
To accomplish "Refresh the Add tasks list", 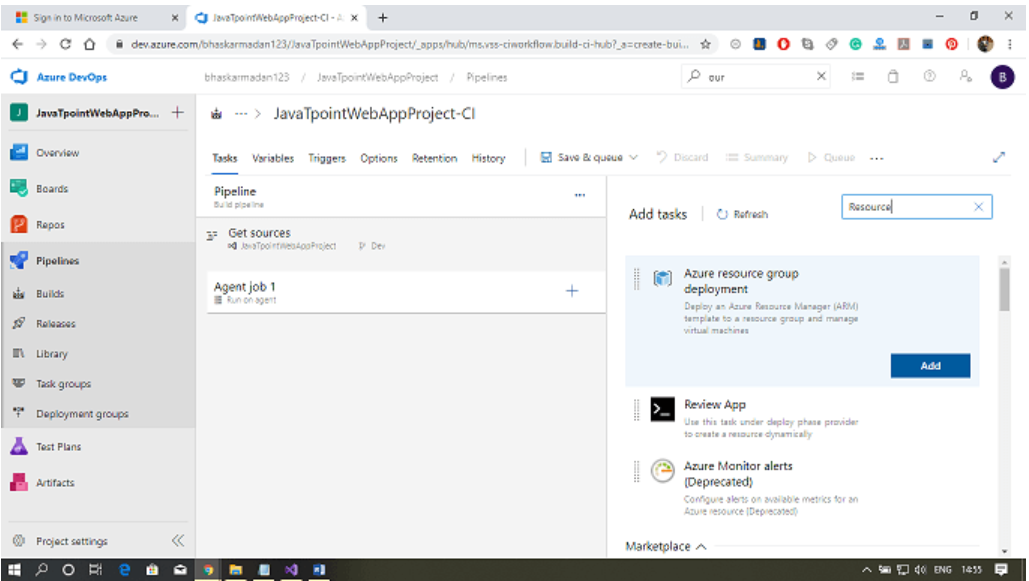I will pos(742,213).
